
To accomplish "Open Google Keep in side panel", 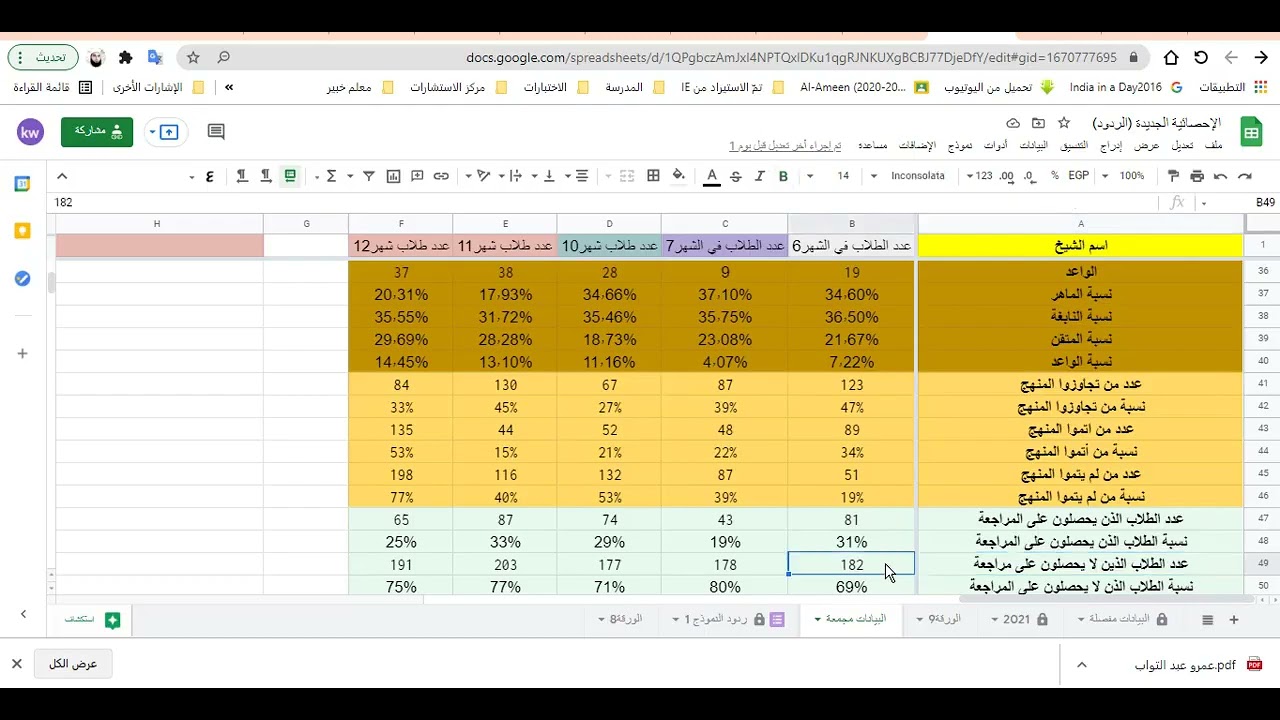I will click(22, 231).
